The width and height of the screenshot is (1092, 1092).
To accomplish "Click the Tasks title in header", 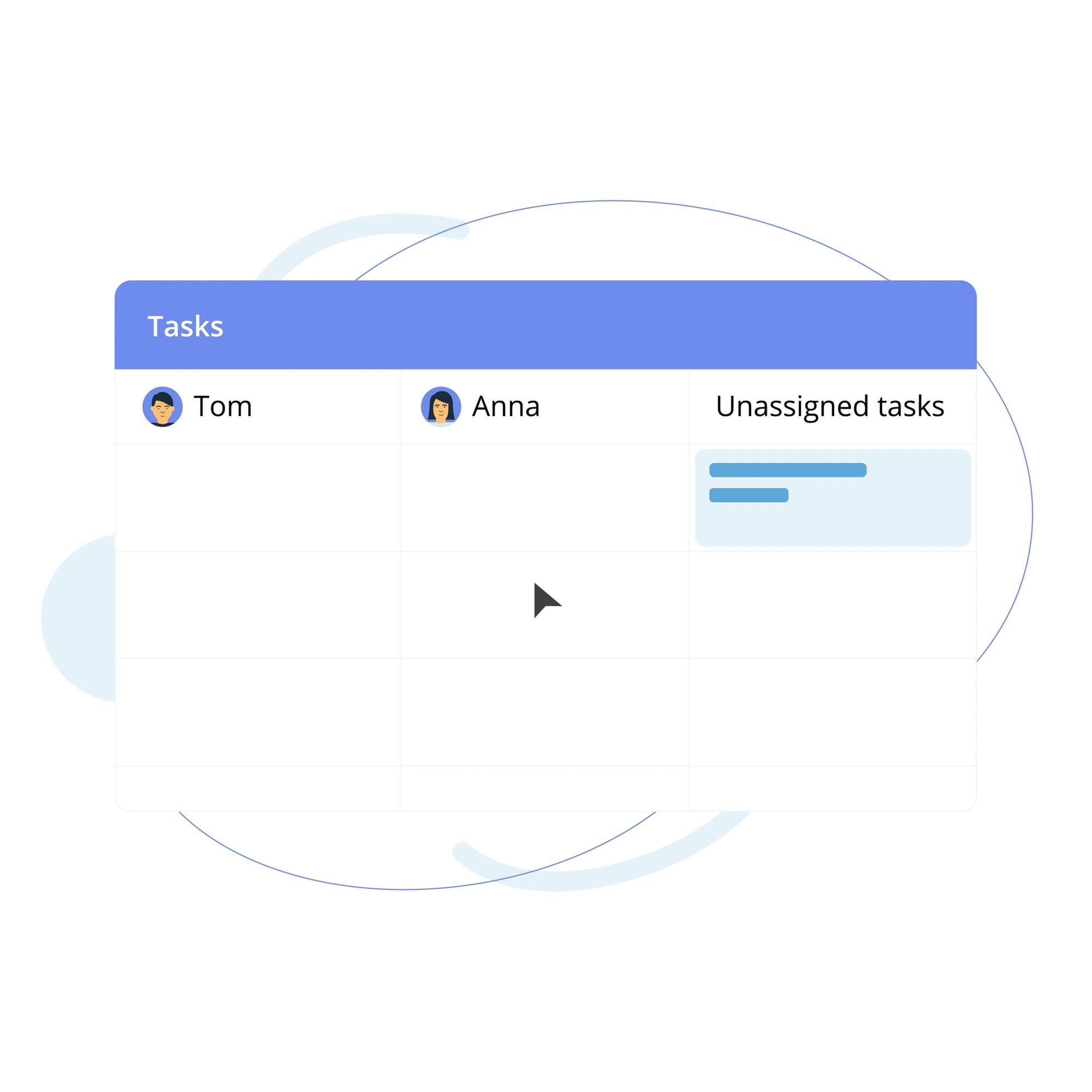I will coord(186,326).
